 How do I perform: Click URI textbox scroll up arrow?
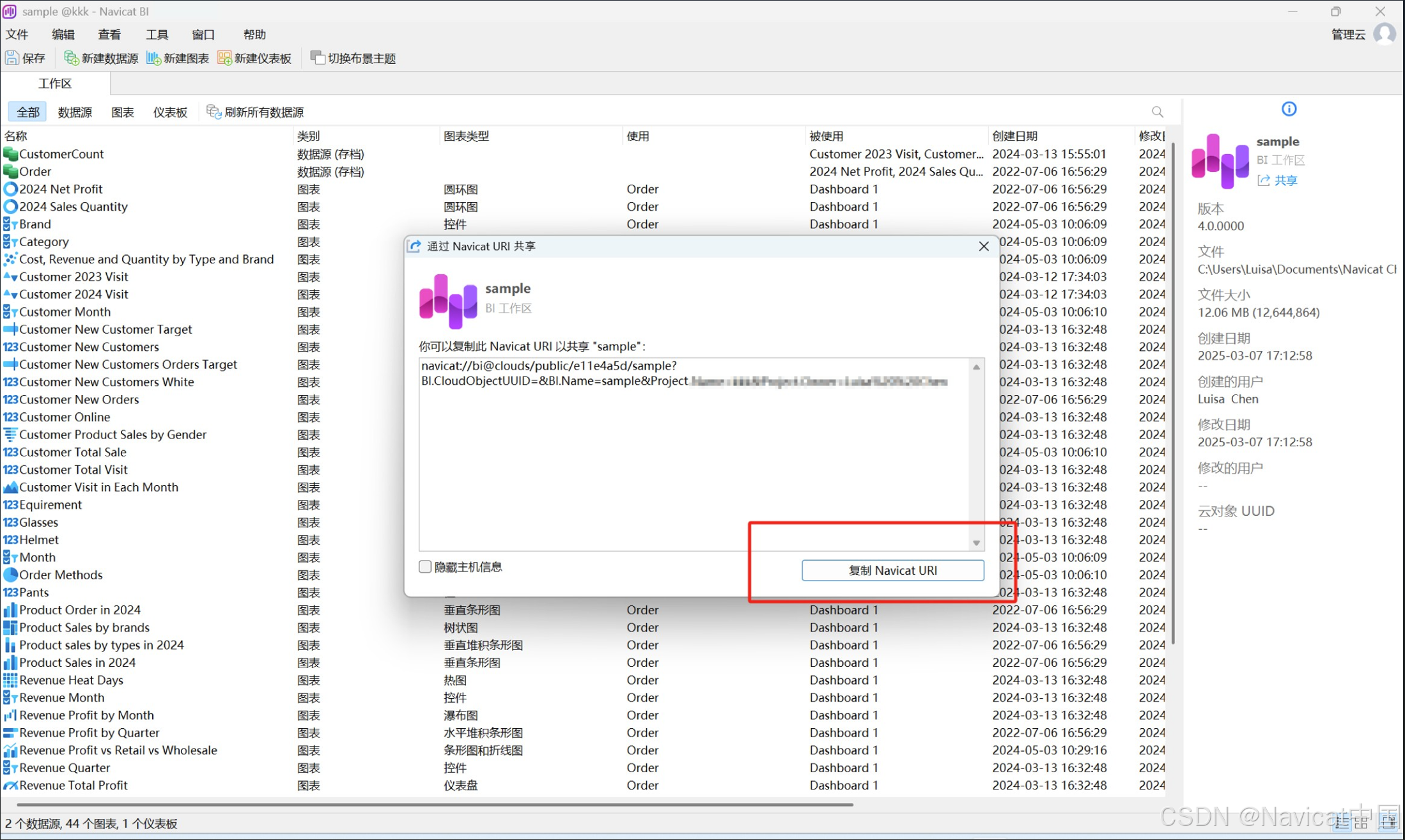click(976, 367)
